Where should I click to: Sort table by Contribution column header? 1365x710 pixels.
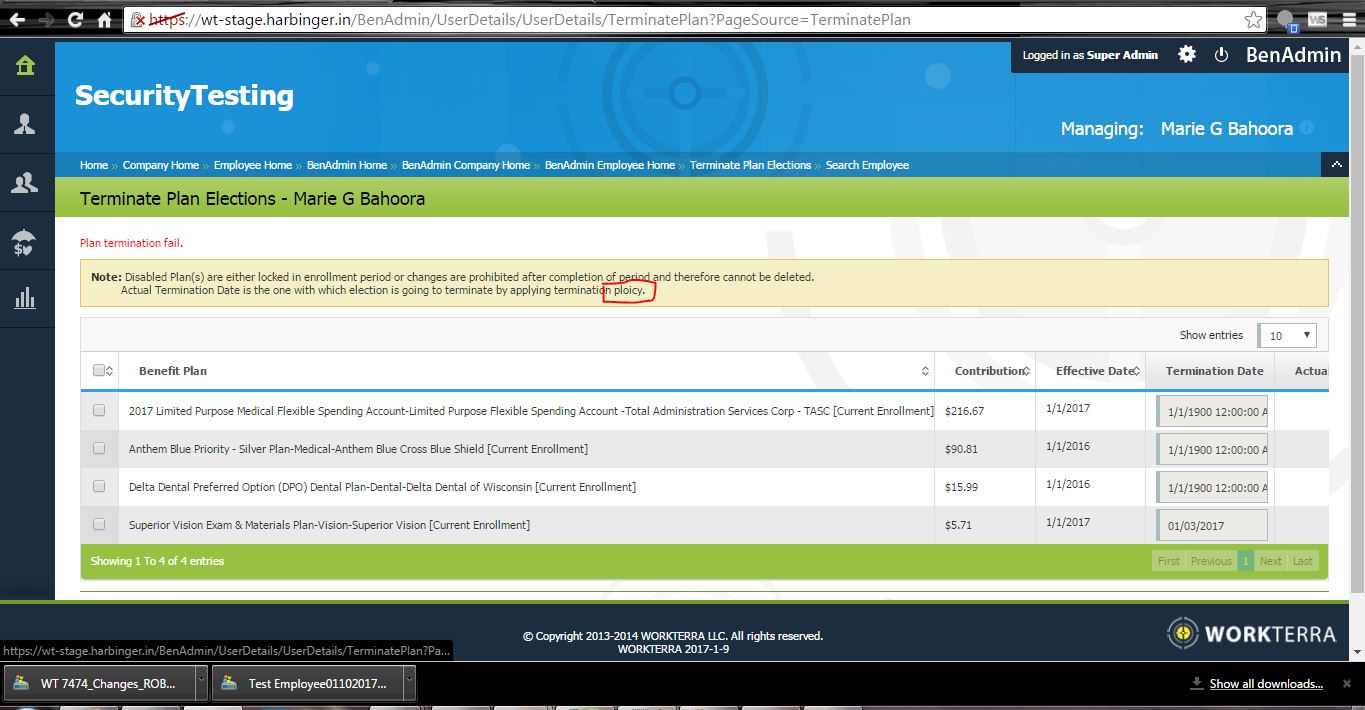(989, 371)
